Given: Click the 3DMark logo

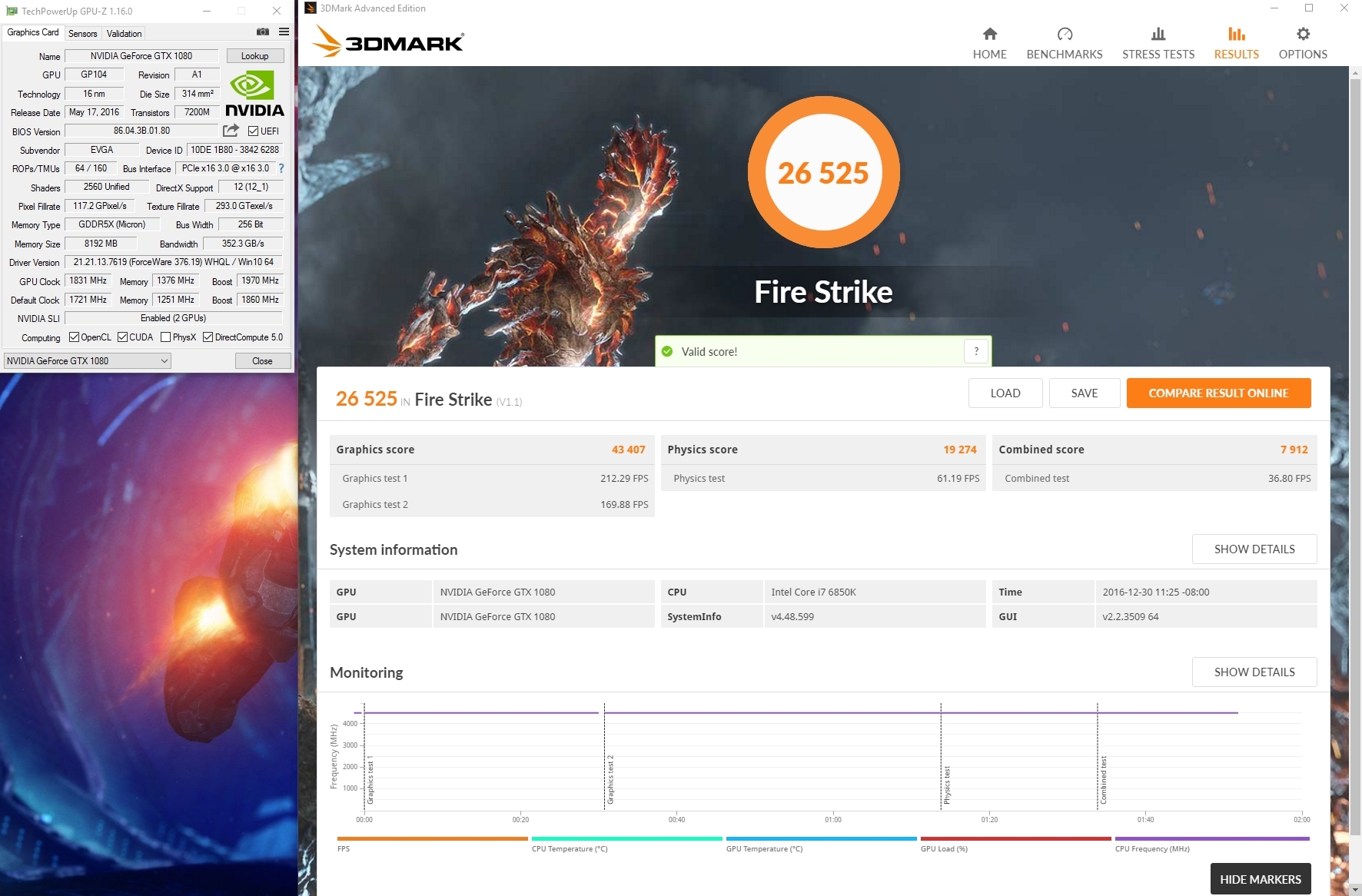Looking at the screenshot, I should tap(388, 41).
